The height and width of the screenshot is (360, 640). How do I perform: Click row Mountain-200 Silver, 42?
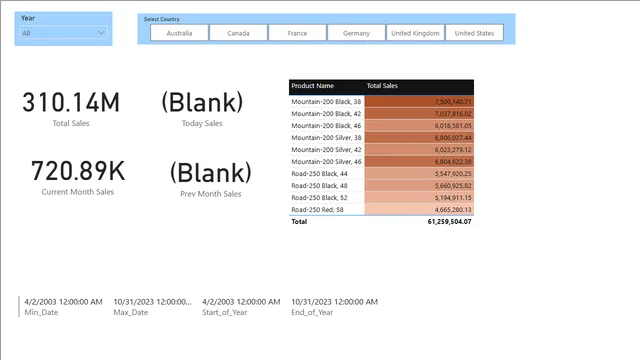coord(381,150)
